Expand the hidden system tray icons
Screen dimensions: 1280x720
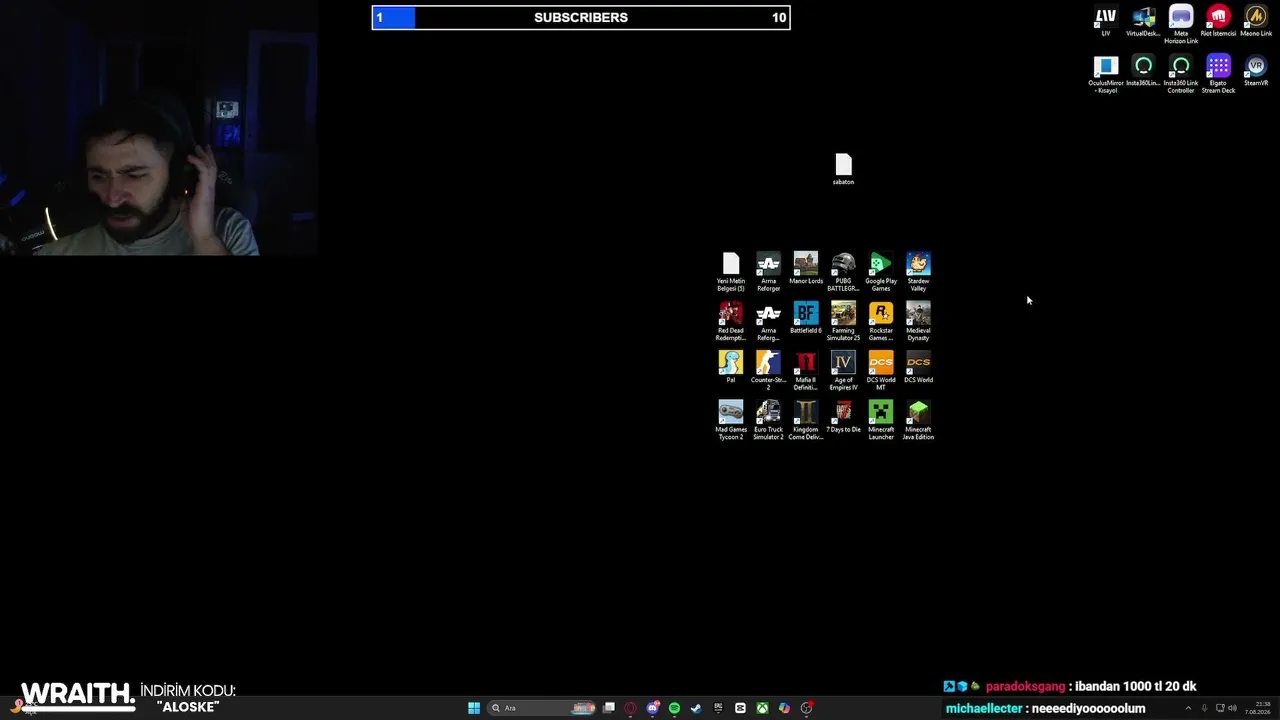(x=1188, y=708)
